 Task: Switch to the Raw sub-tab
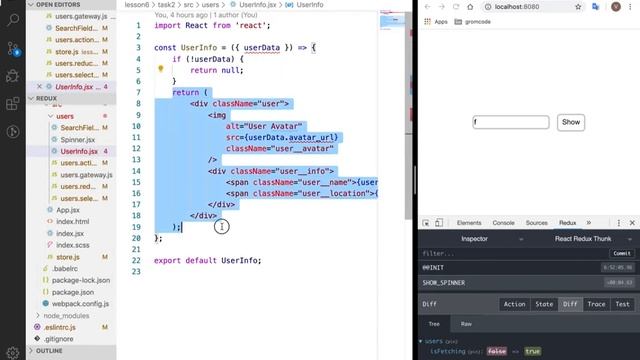tap(466, 324)
